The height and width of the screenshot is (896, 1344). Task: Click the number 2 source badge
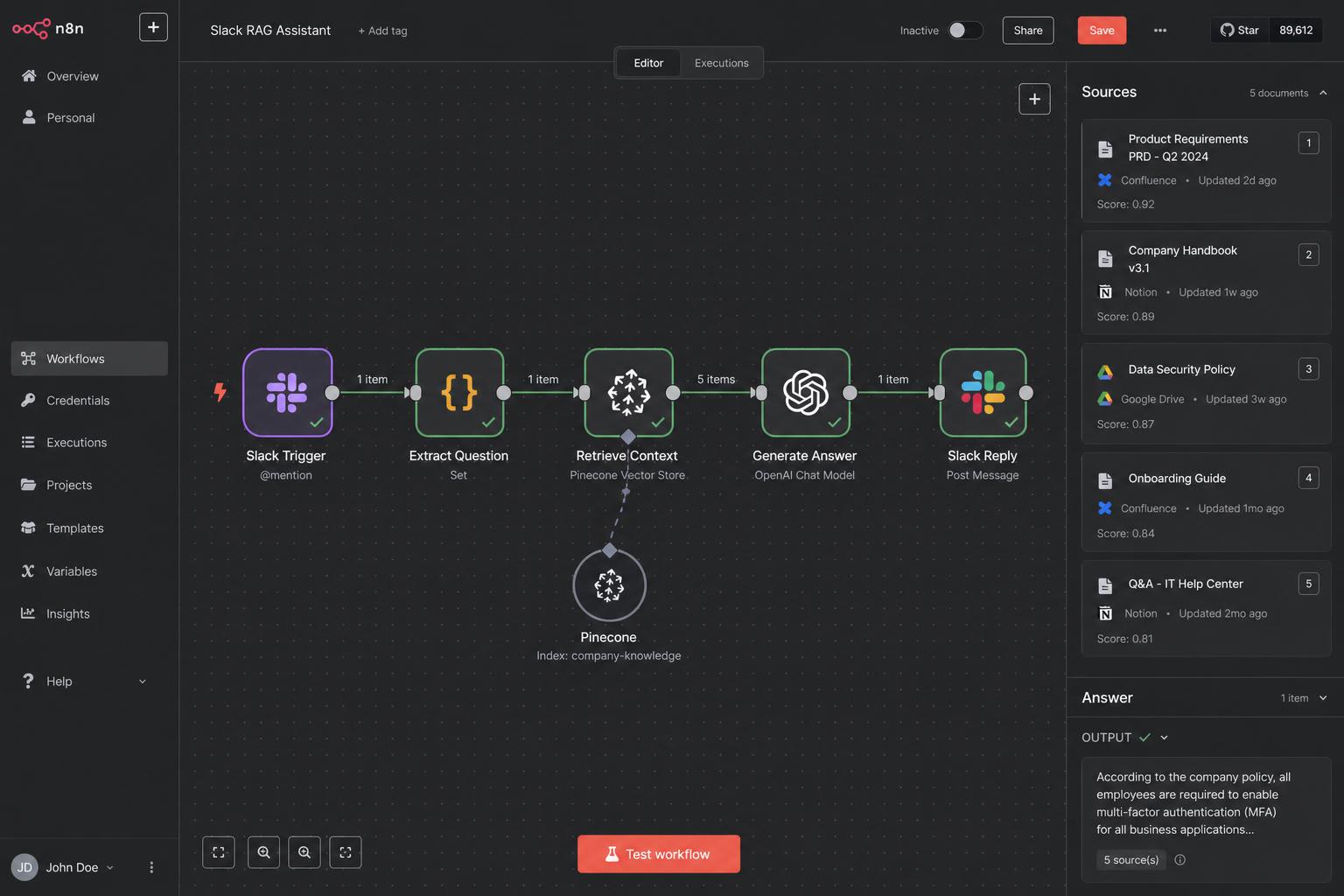click(1309, 255)
